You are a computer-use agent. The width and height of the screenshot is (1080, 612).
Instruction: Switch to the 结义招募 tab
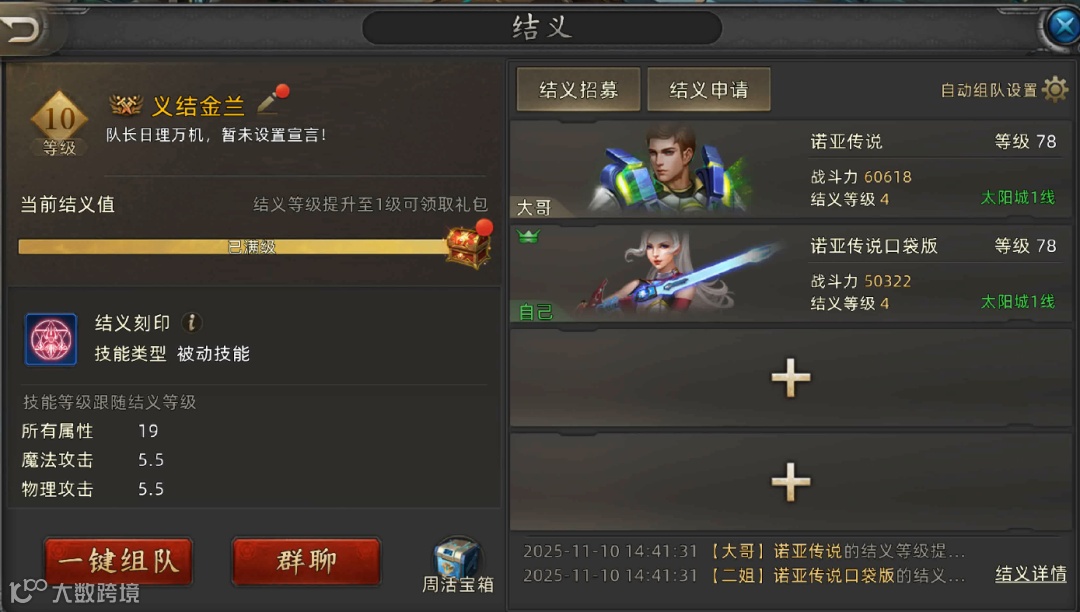click(x=579, y=89)
